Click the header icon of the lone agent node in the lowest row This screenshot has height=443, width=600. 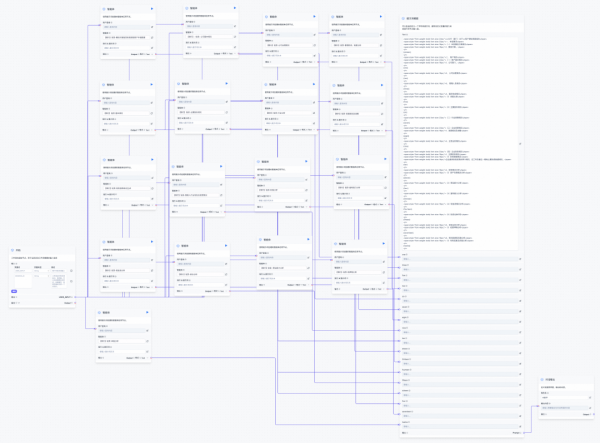coord(99,313)
